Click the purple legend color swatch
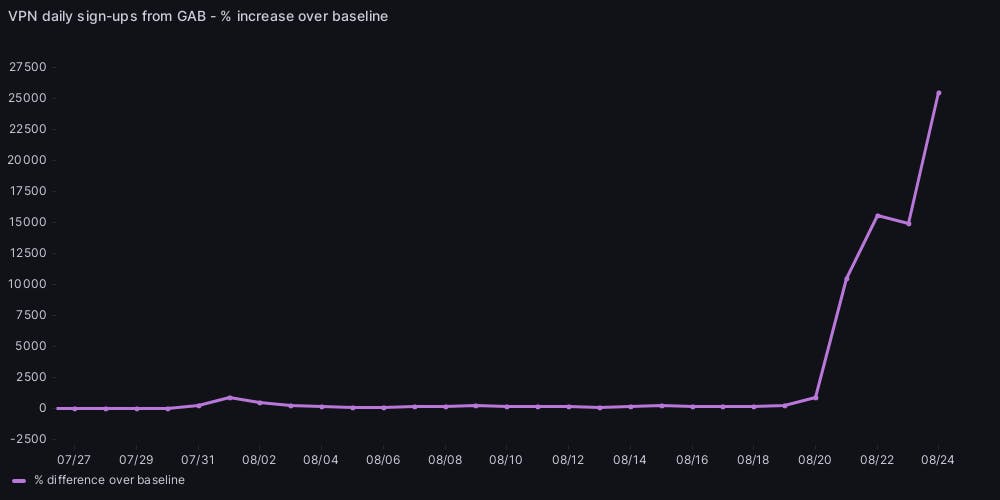The height and width of the screenshot is (500, 1000). coord(19,481)
